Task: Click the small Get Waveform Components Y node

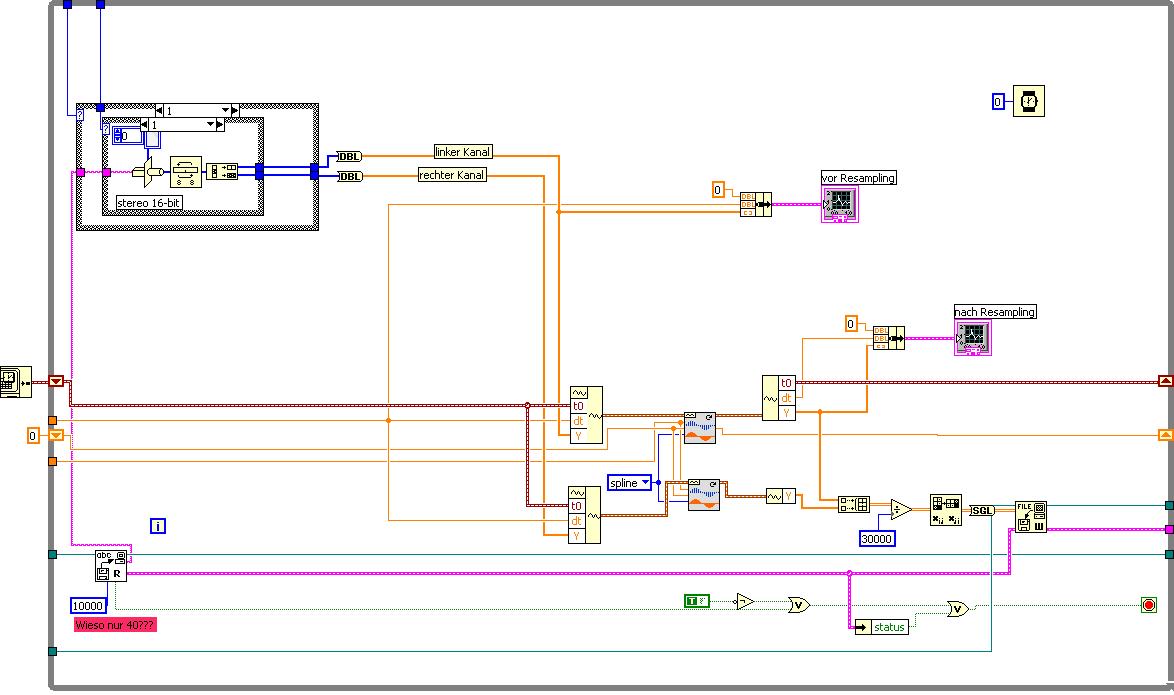Action: pyautogui.click(x=781, y=496)
